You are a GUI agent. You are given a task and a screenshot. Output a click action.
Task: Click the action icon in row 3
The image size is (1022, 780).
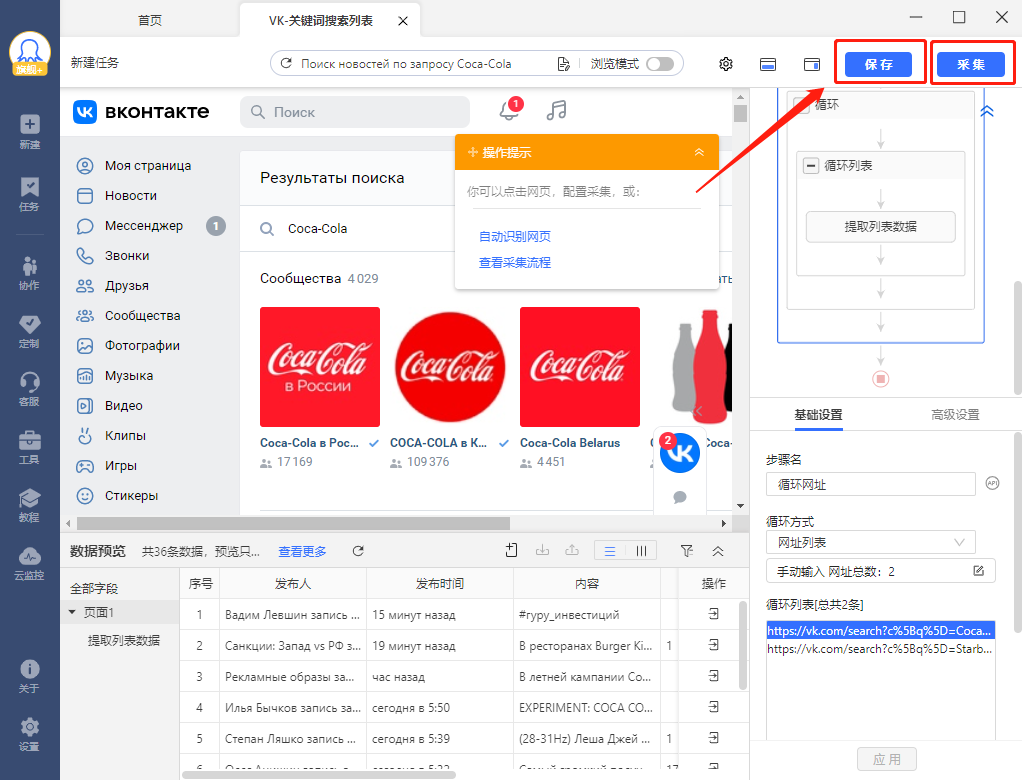[x=714, y=676]
